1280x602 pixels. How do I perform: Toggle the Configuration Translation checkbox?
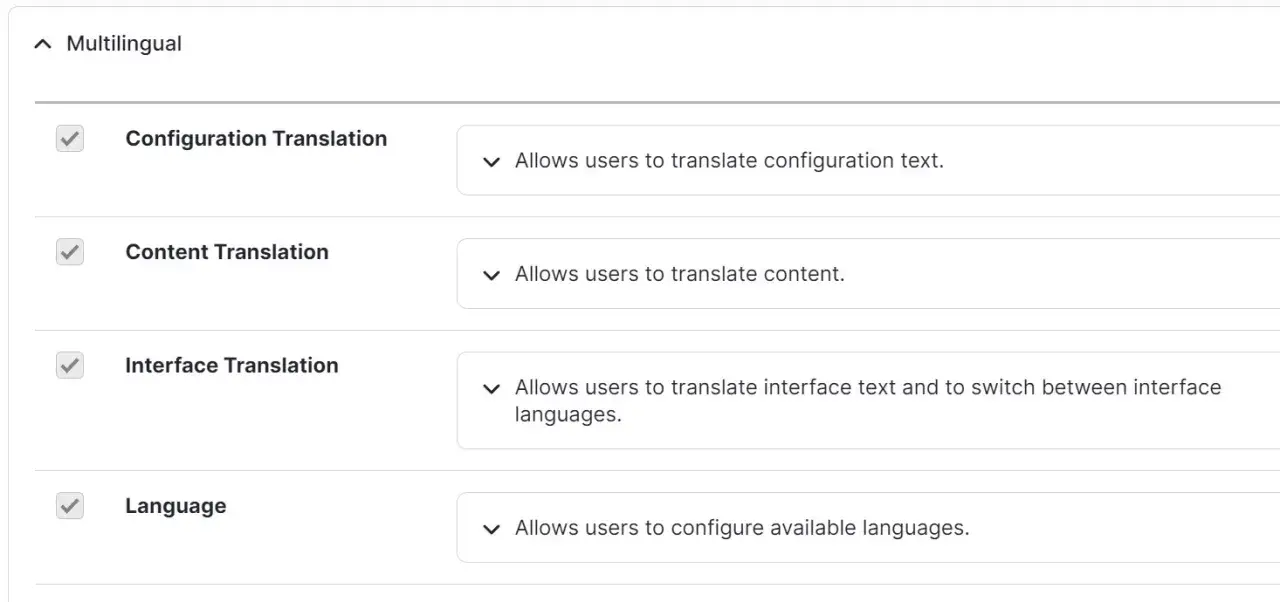pyautogui.click(x=70, y=138)
